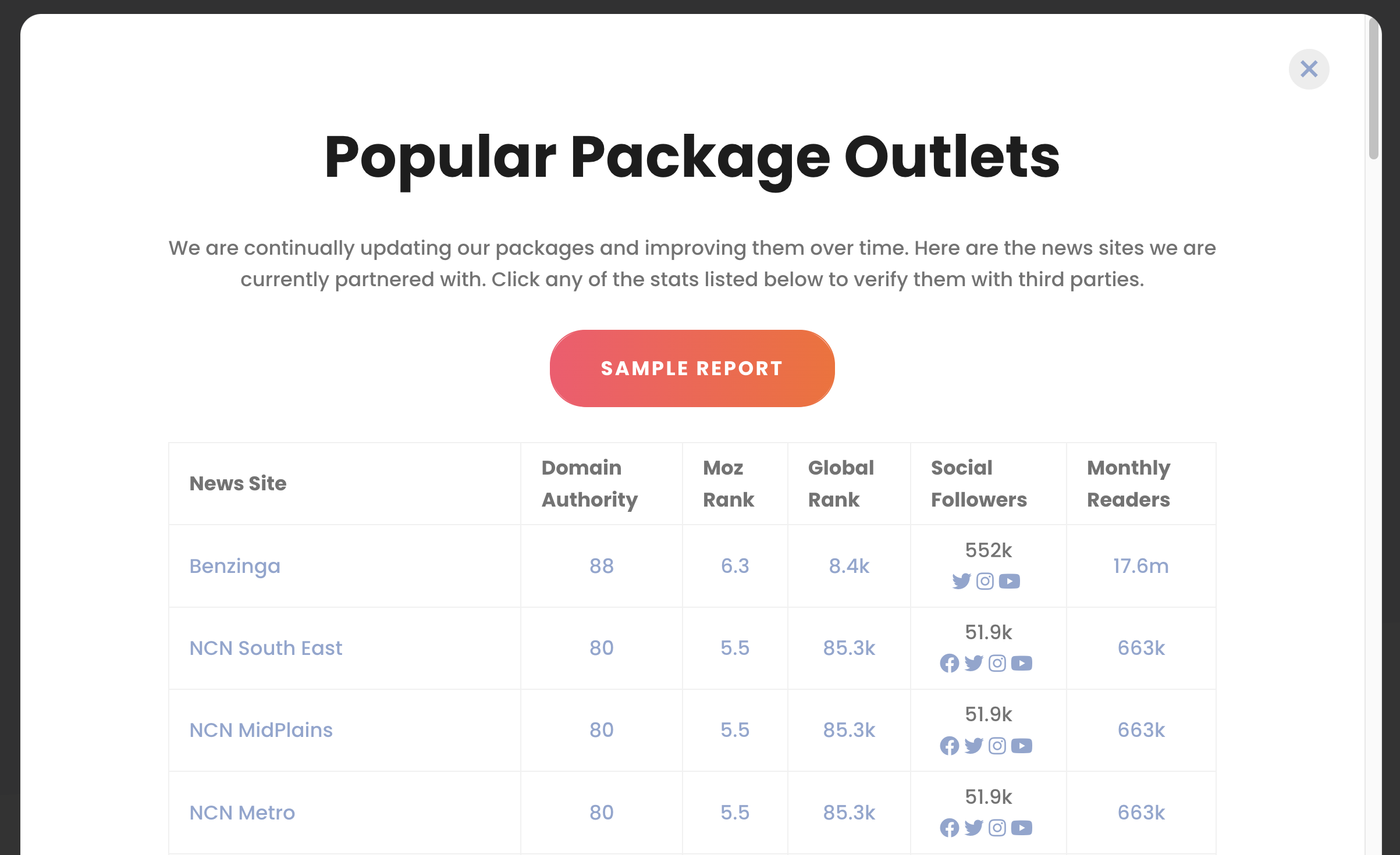This screenshot has width=1400, height=855.
Task: Open Benzinga's YouTube icon
Action: (1010, 581)
